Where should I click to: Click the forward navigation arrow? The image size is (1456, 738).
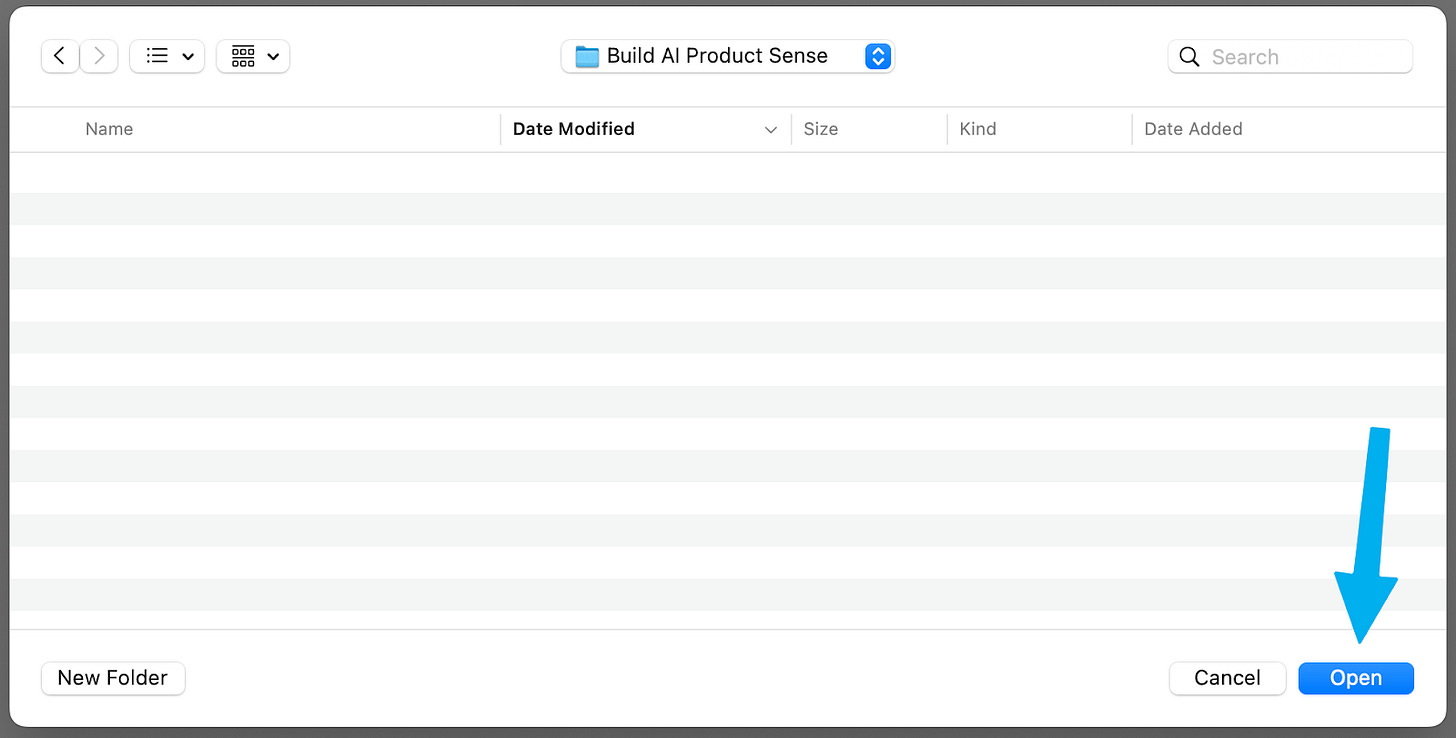pos(99,57)
